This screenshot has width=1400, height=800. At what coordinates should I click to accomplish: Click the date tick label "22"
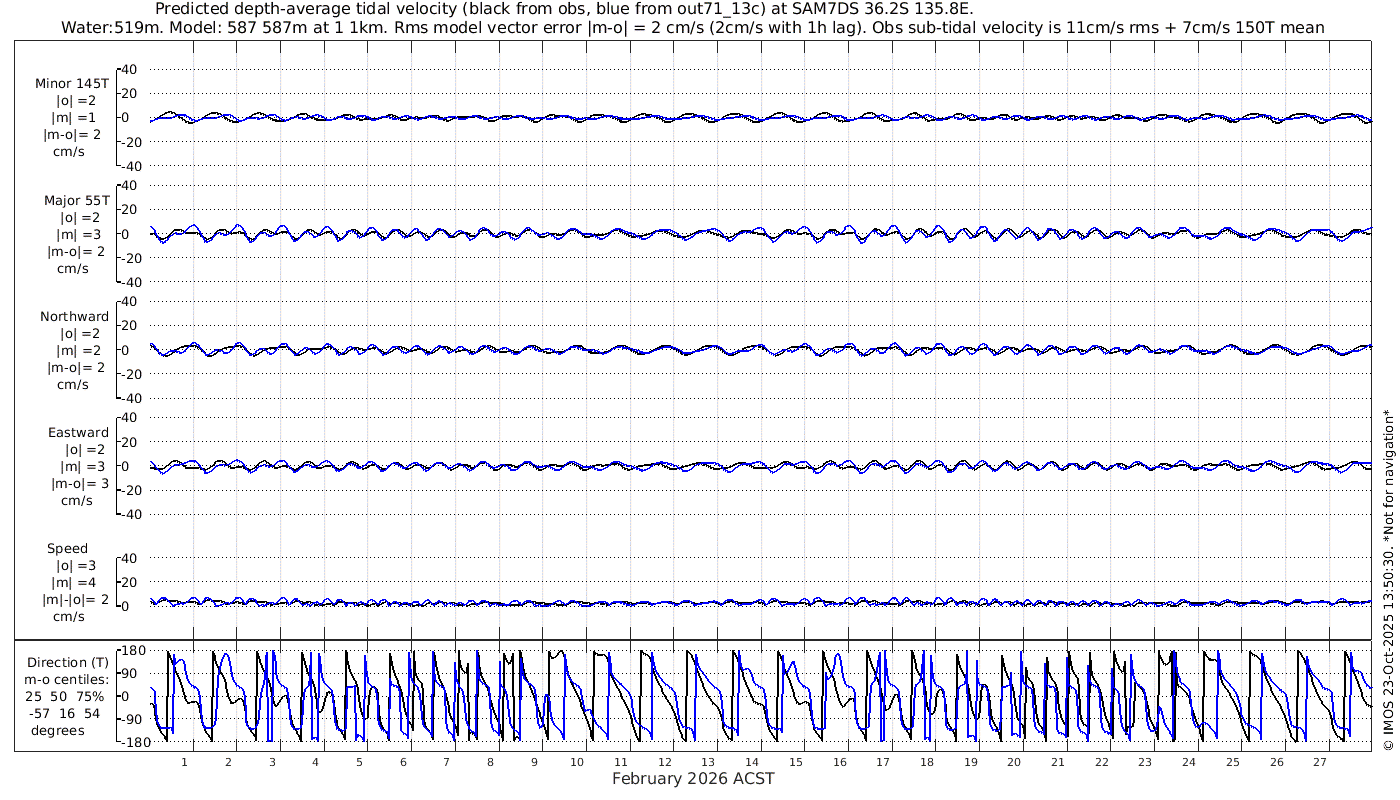1102,762
